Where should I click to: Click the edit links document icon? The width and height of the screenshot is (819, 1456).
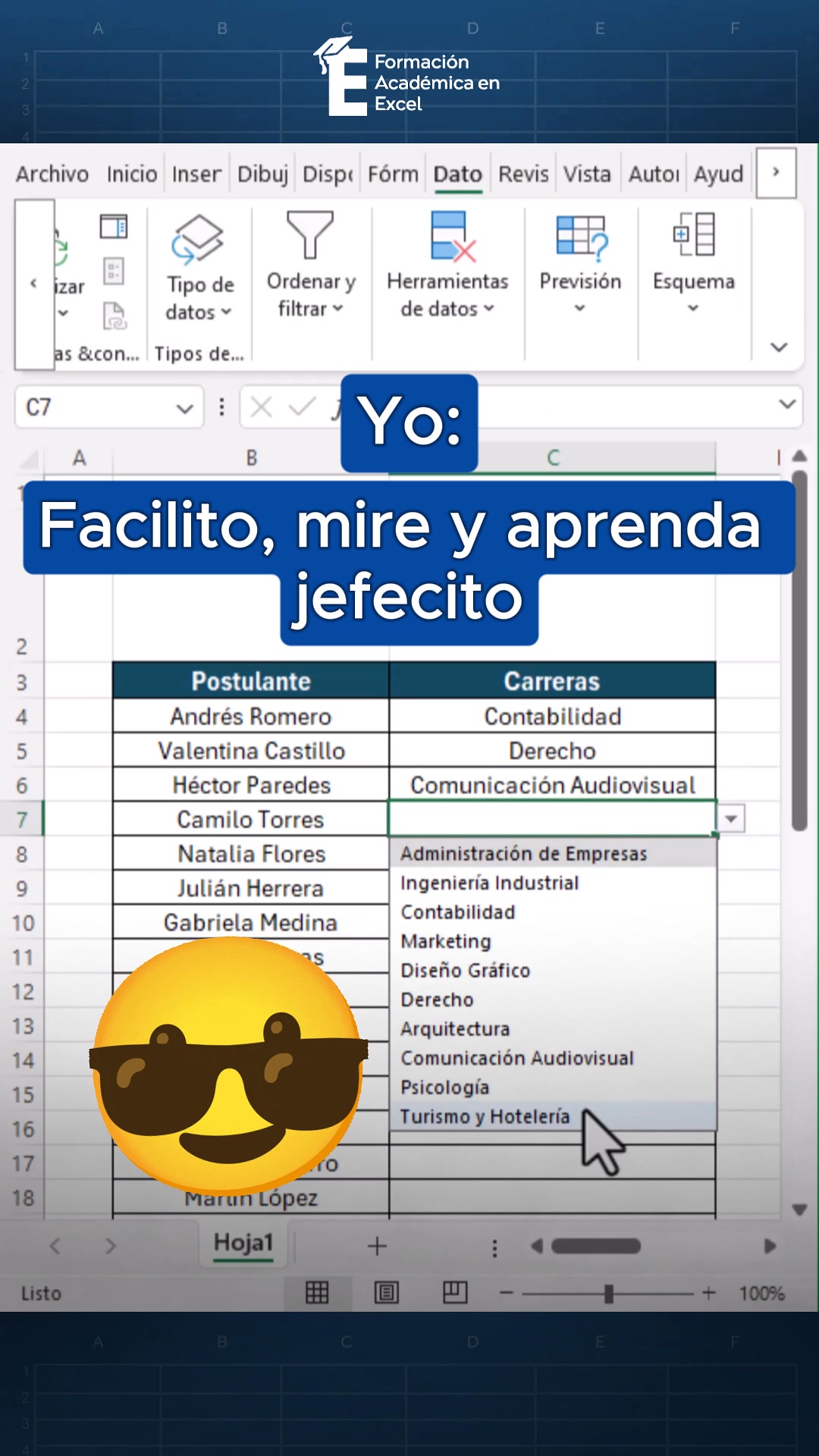[x=115, y=315]
